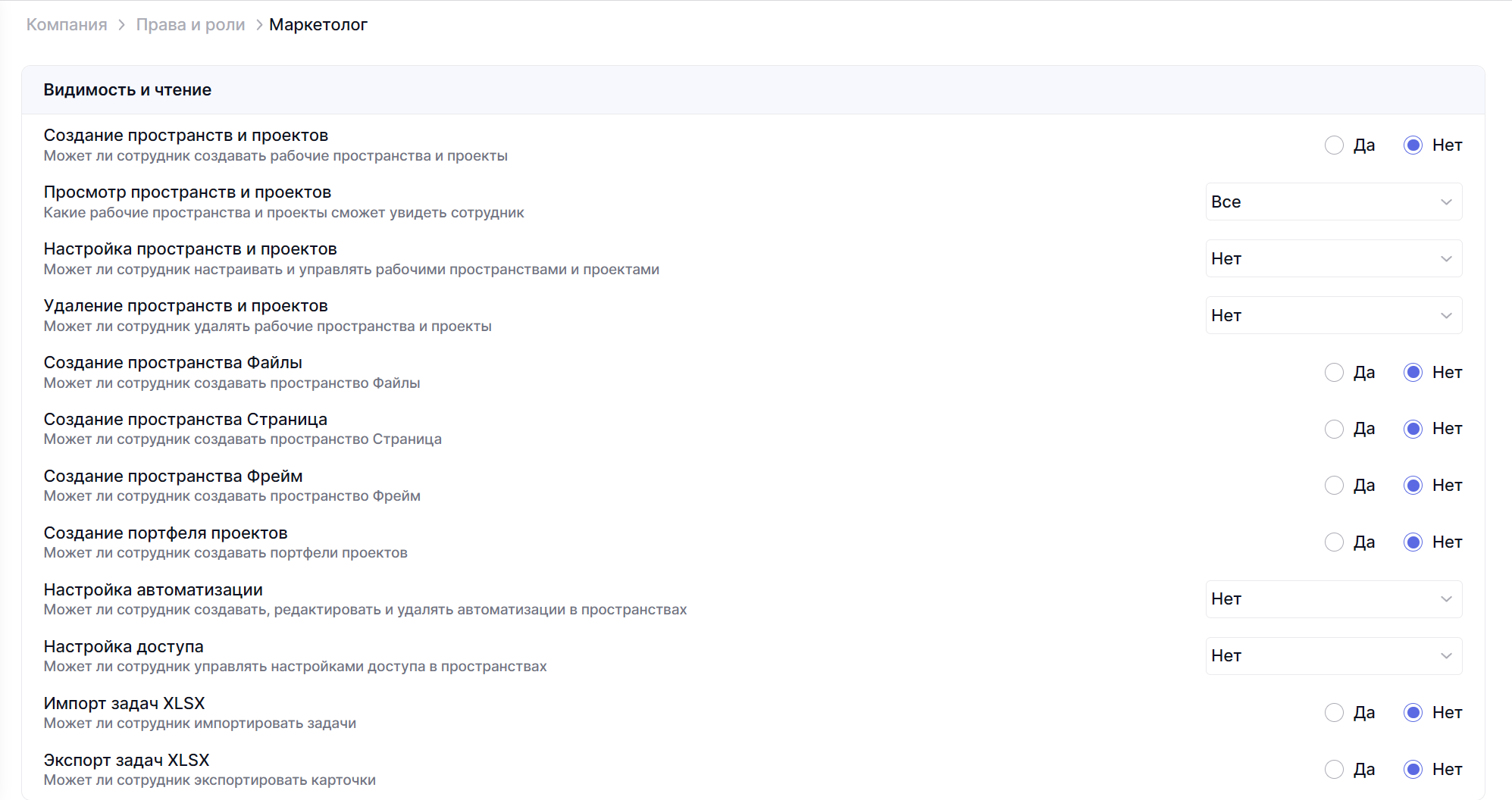Allow Создание пространства Фрейм with Да

pos(1334,486)
